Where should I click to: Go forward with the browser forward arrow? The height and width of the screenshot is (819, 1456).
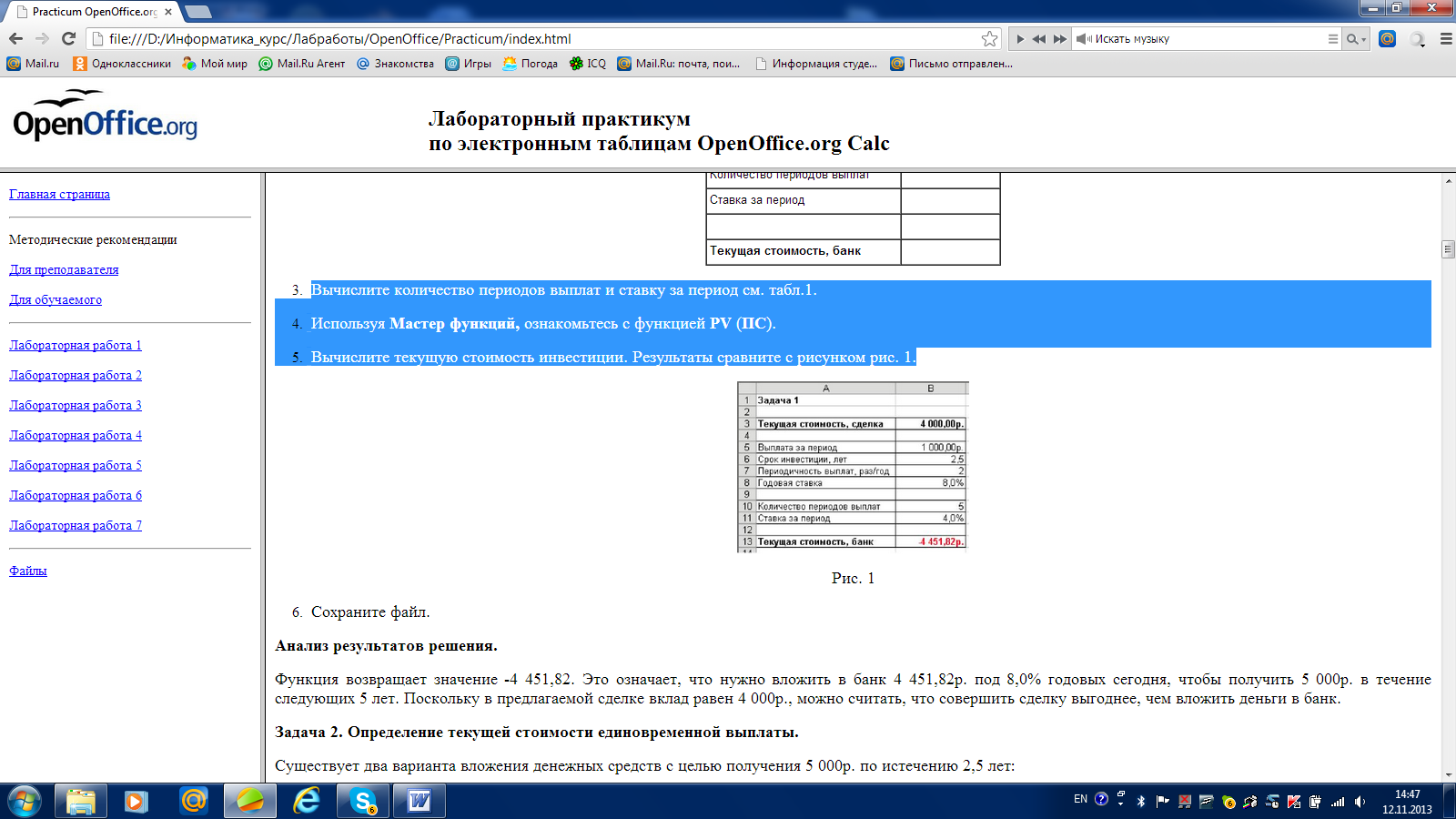(42, 38)
